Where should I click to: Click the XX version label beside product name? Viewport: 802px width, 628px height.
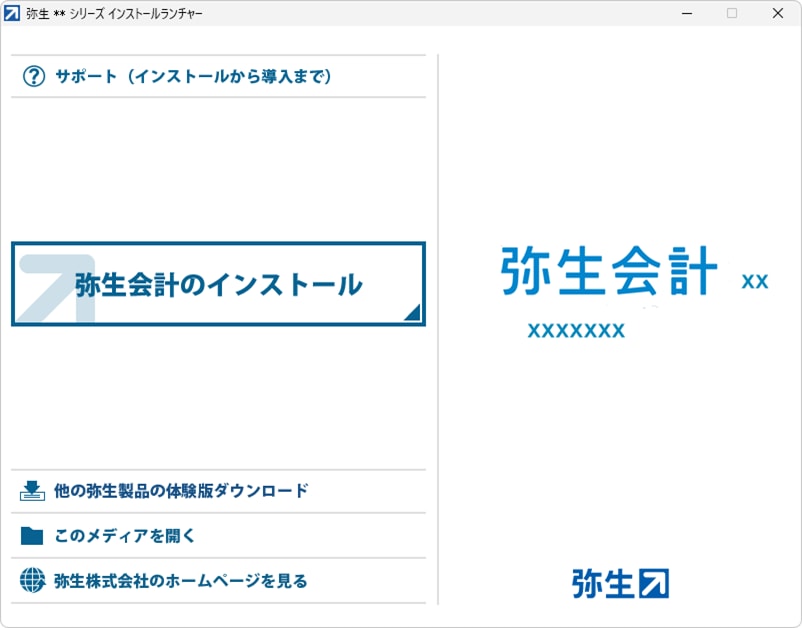754,282
